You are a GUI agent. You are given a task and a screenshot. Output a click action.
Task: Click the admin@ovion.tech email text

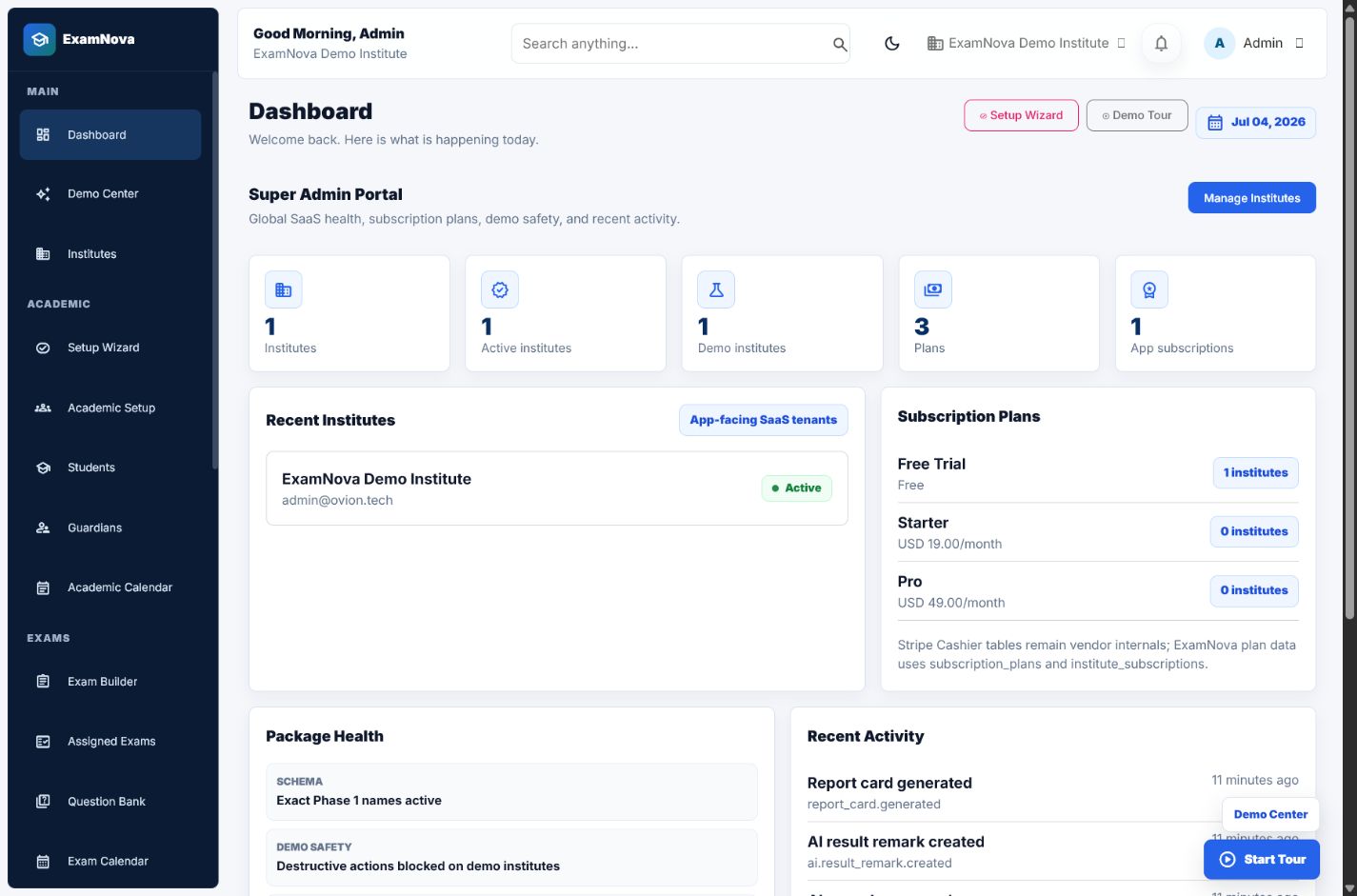point(337,501)
